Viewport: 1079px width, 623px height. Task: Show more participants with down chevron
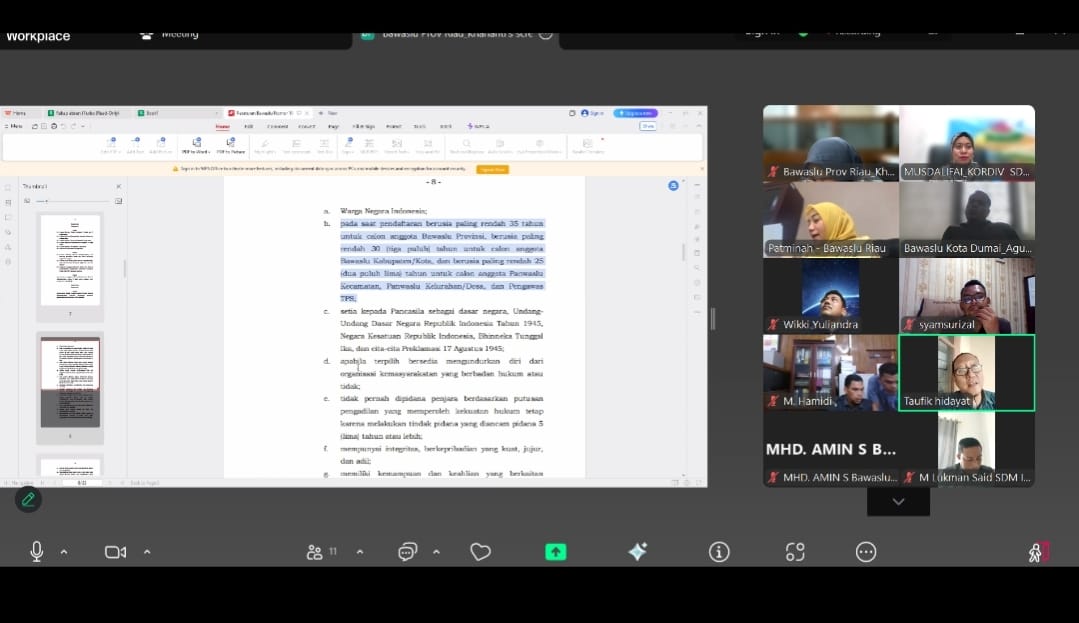pyautogui.click(x=898, y=502)
